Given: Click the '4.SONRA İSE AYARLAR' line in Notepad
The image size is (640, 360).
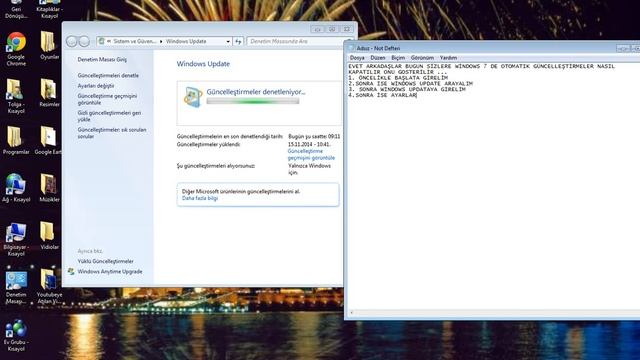Looking at the screenshot, I should (382, 95).
